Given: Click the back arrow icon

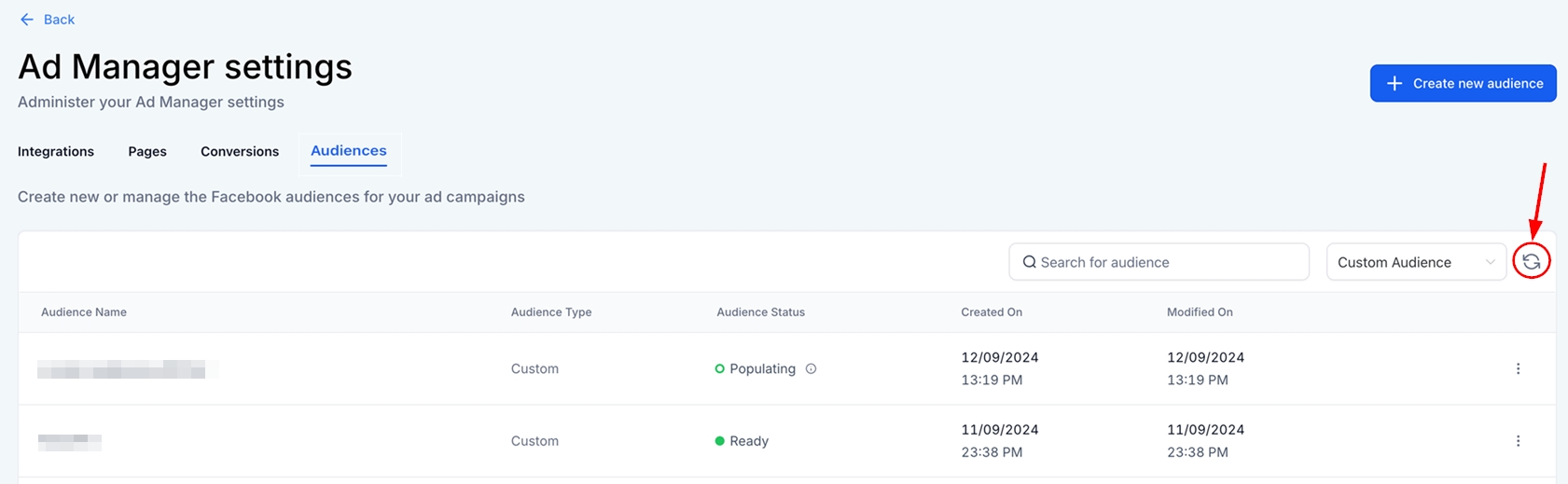Looking at the screenshot, I should (x=27, y=20).
